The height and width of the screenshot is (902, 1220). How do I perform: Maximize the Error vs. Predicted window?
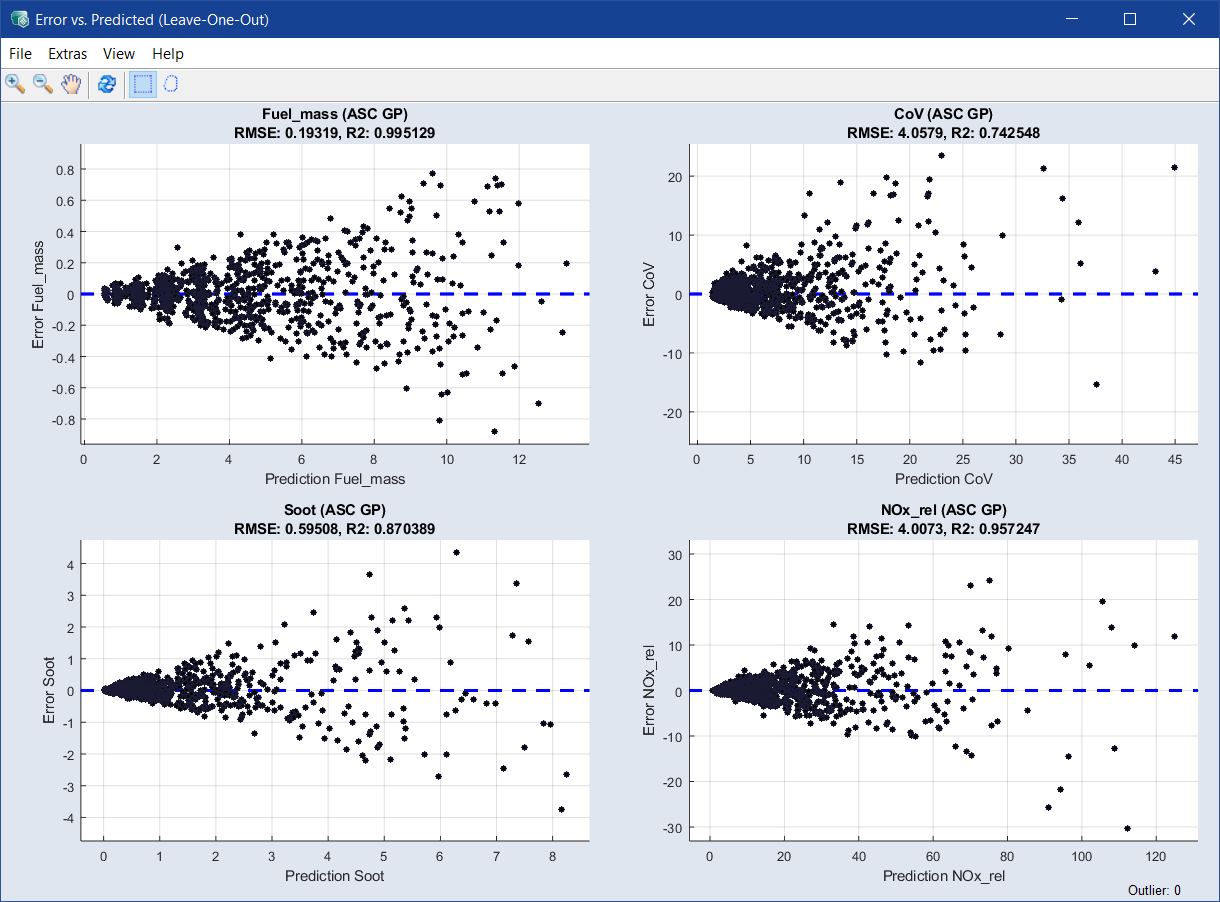tap(1130, 19)
